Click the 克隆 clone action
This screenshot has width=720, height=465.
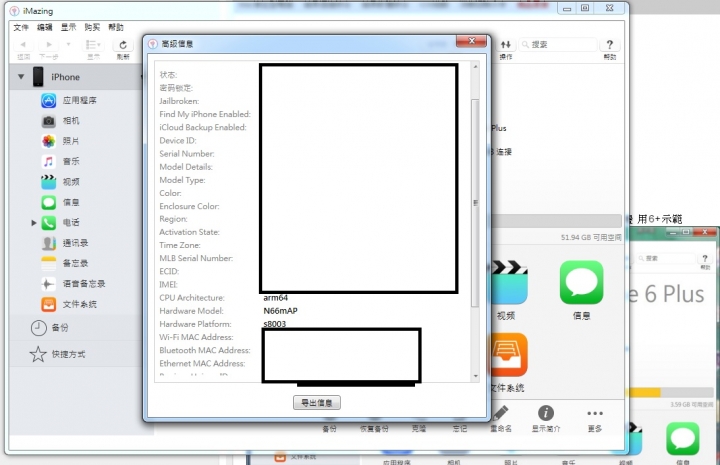click(419, 428)
